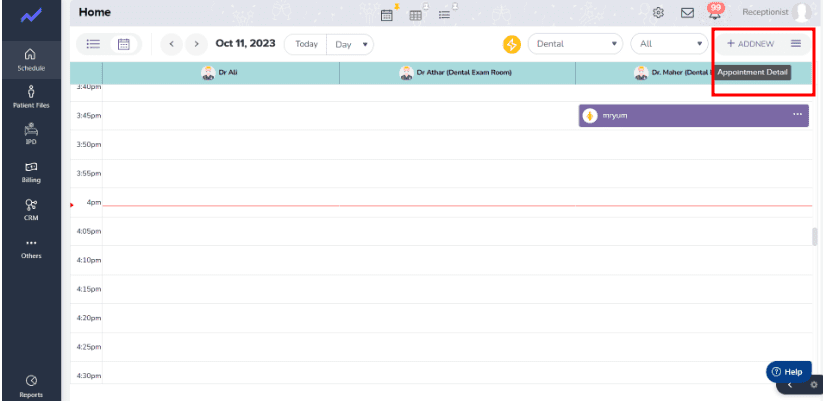Screen dimensions: 823x401
Task: Open the mail envelope icon
Action: coord(687,13)
